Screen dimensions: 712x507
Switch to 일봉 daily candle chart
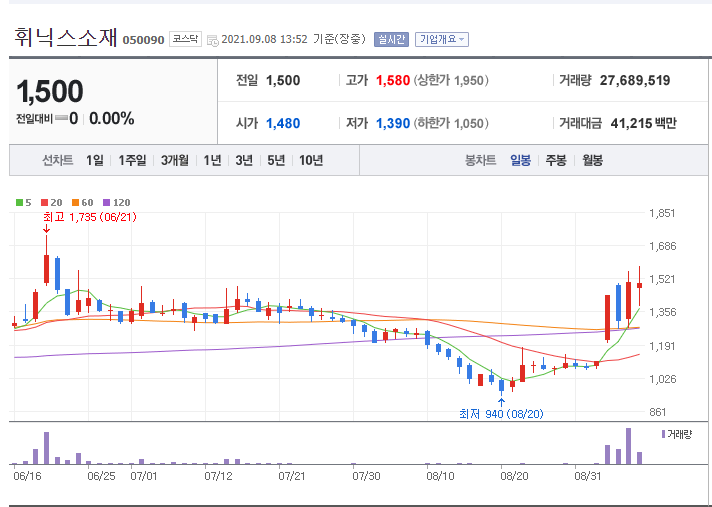(x=520, y=160)
